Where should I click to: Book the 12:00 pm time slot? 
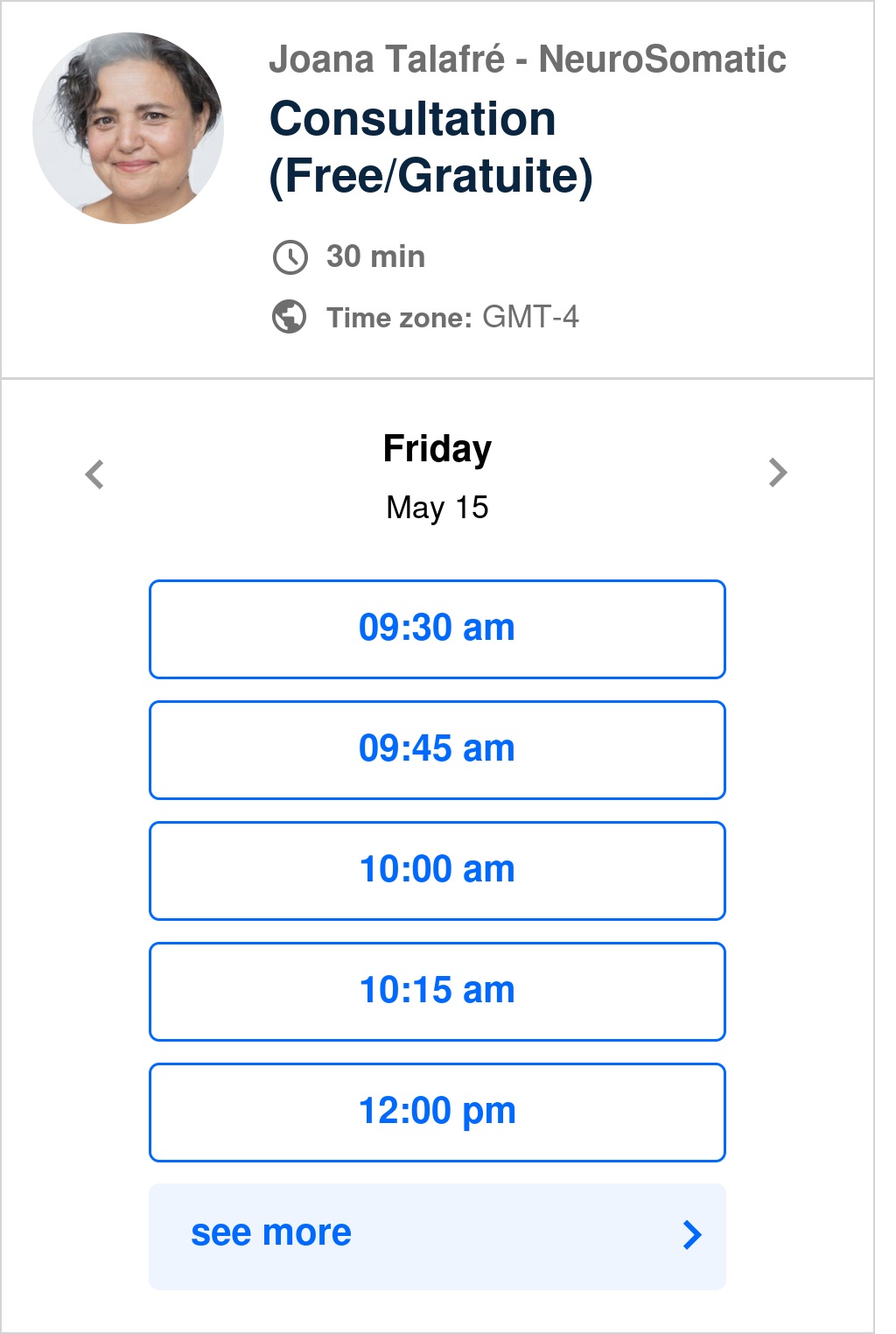coord(437,1113)
